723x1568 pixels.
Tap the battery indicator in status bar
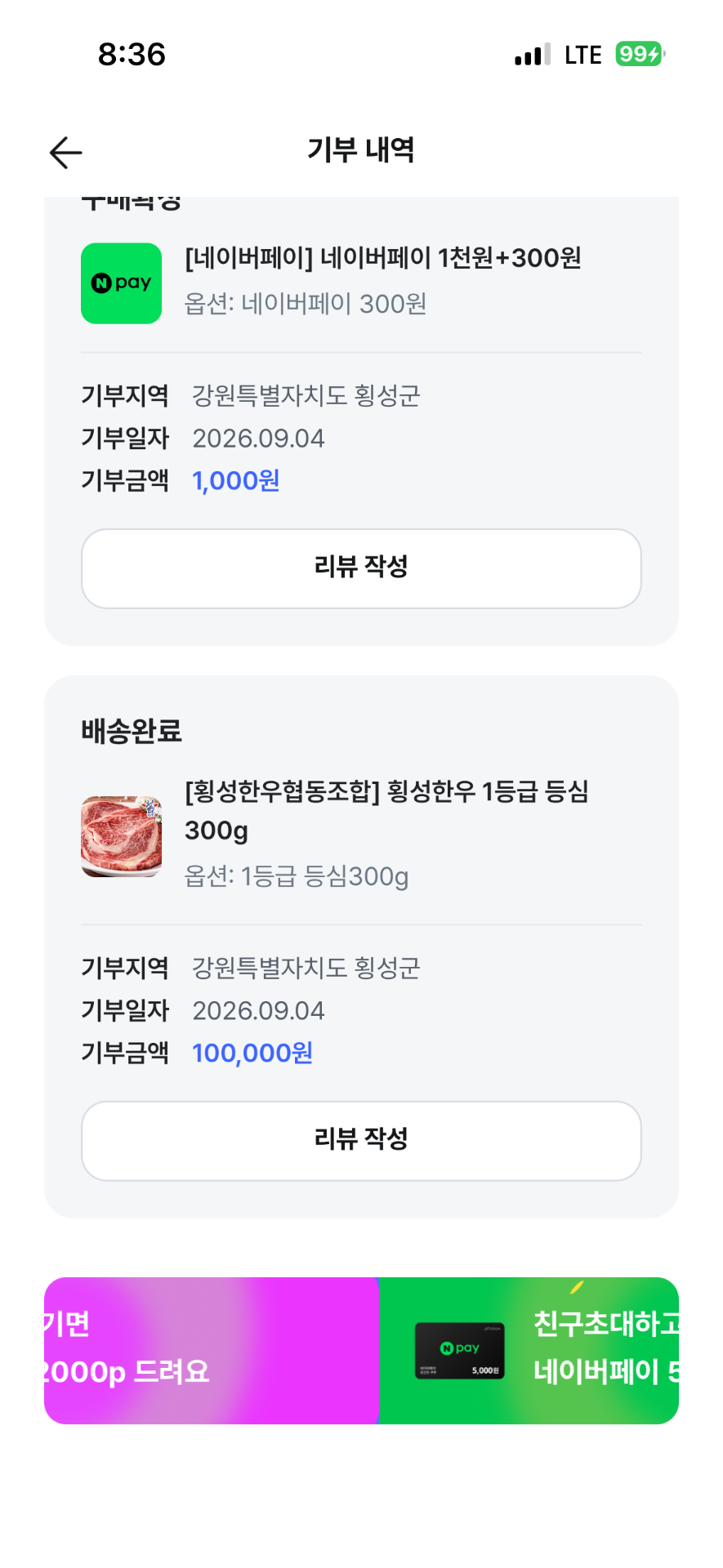(640, 54)
